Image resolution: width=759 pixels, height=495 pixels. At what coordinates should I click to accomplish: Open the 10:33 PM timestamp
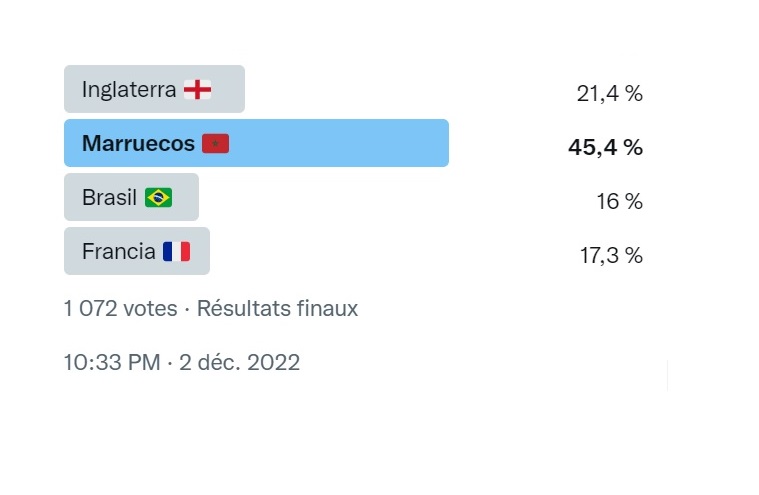point(111,362)
